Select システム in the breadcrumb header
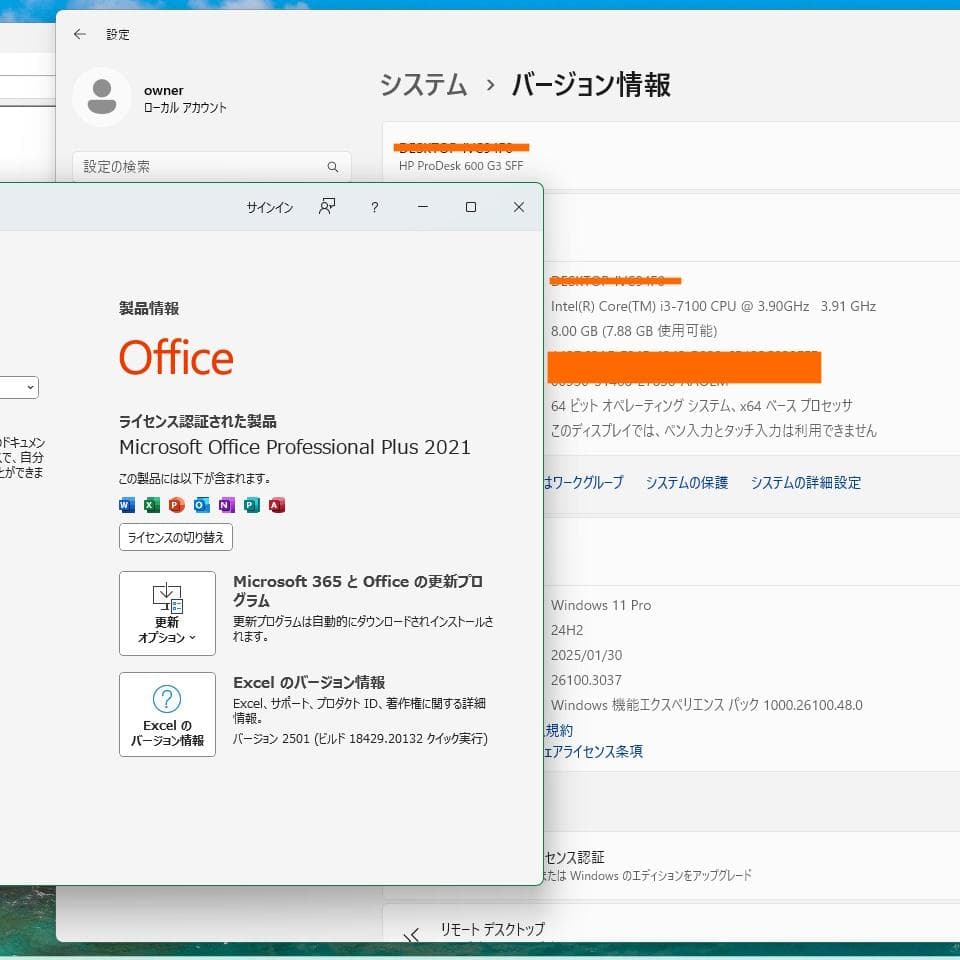This screenshot has width=960, height=960. [423, 86]
